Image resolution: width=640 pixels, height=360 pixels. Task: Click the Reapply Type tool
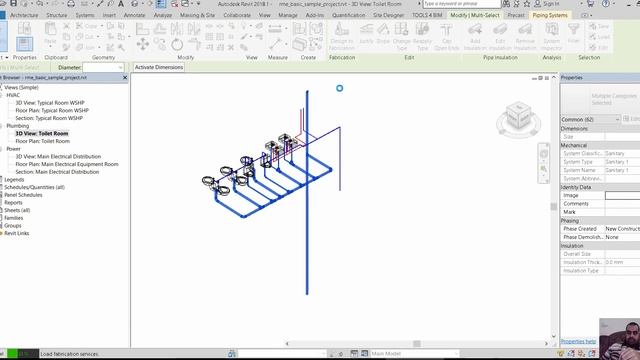(x=422, y=36)
